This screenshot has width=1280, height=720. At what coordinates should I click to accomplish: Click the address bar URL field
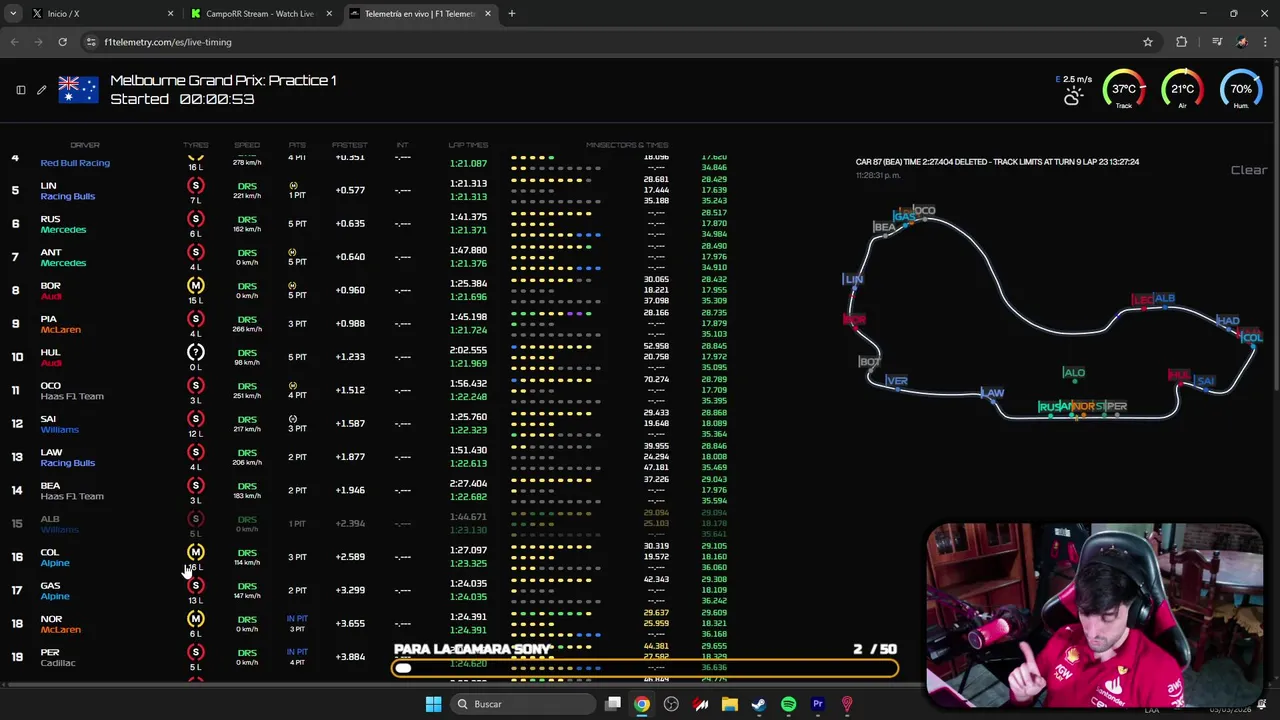pyautogui.click(x=600, y=42)
